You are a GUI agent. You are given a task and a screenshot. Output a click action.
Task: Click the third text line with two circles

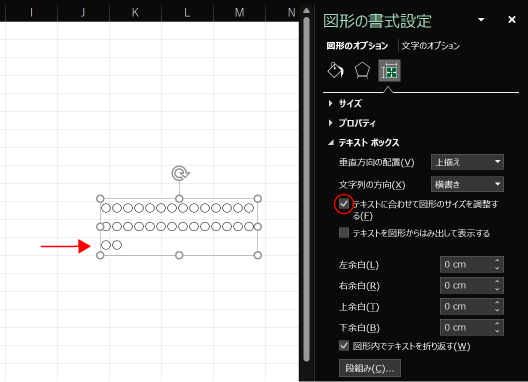tap(111, 245)
